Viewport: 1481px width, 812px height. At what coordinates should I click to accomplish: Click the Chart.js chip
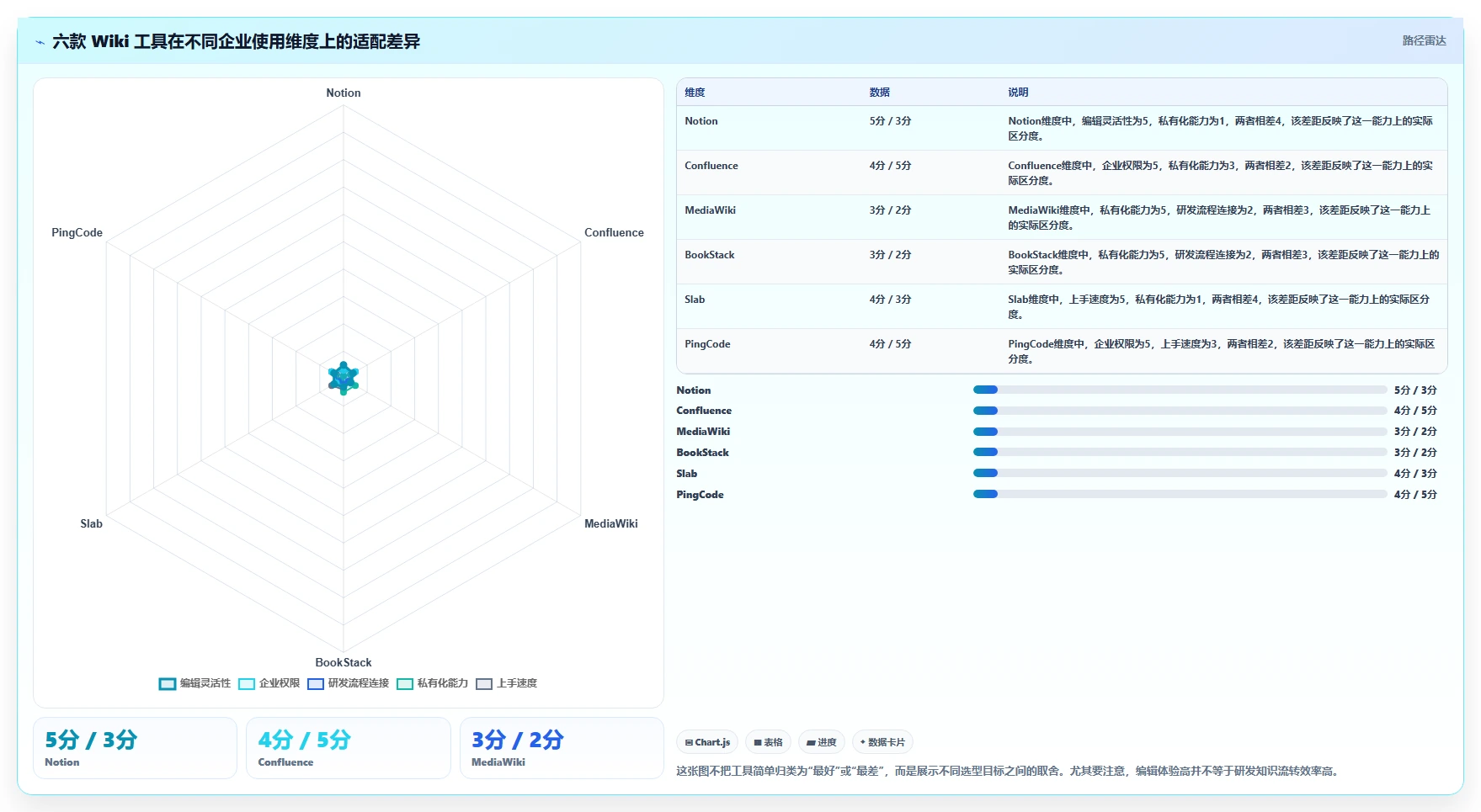pos(707,742)
